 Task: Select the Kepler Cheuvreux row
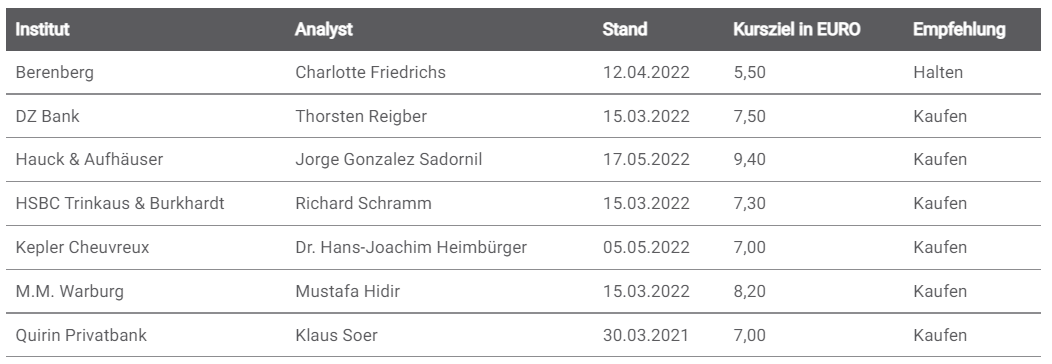click(523, 247)
